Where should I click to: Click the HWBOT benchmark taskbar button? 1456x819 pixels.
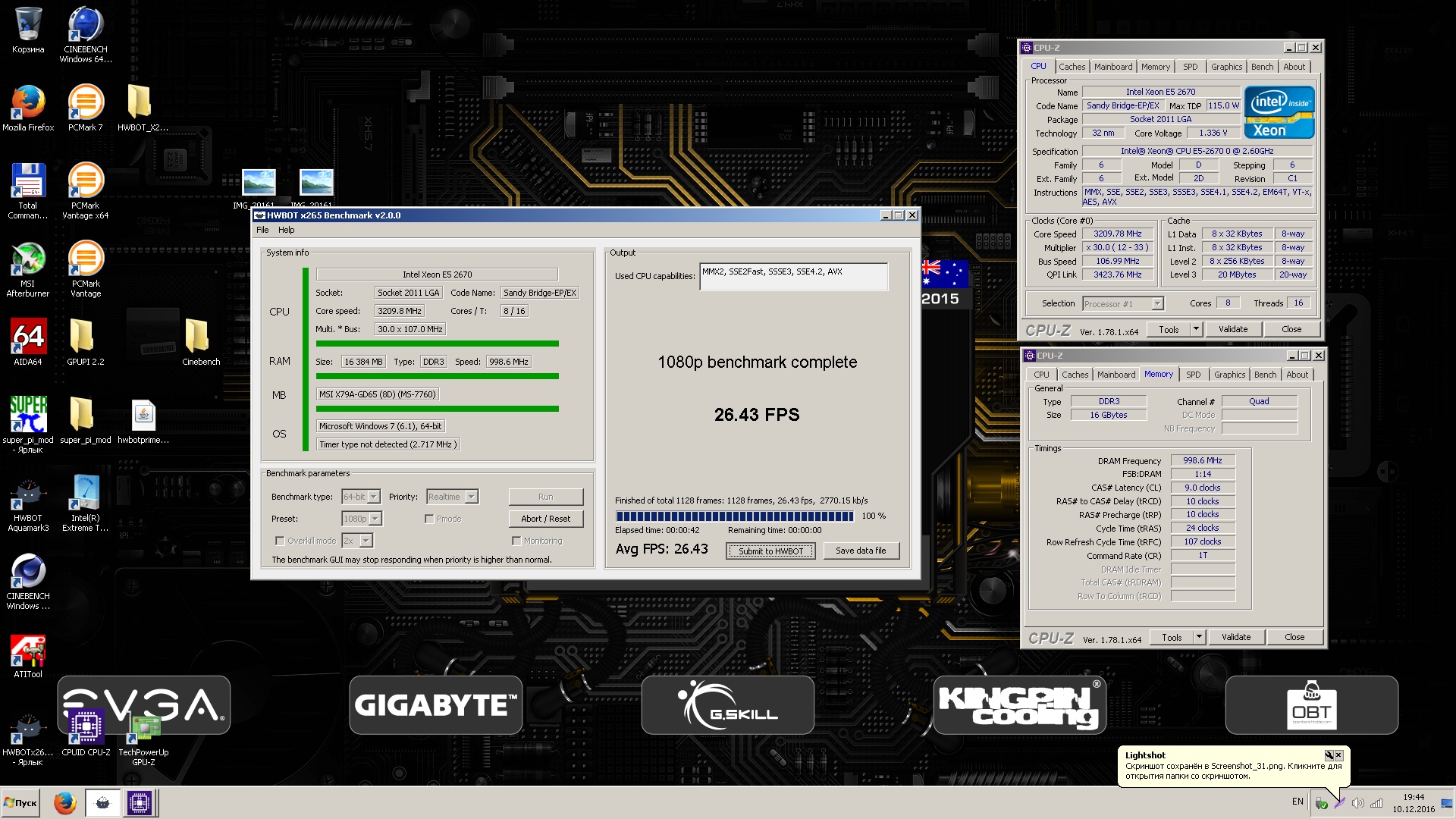pyautogui.click(x=103, y=802)
